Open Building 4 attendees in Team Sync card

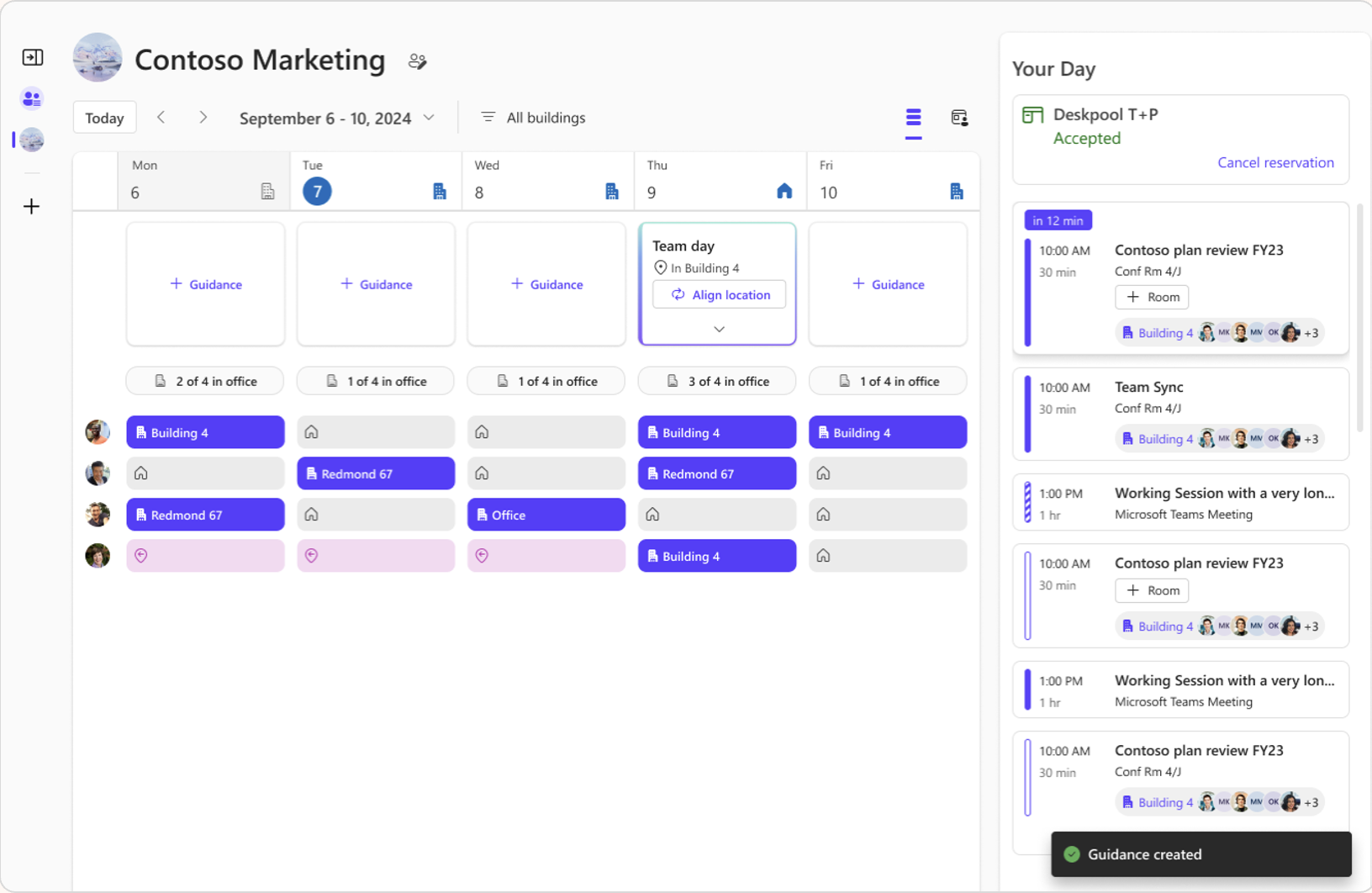[1219, 439]
